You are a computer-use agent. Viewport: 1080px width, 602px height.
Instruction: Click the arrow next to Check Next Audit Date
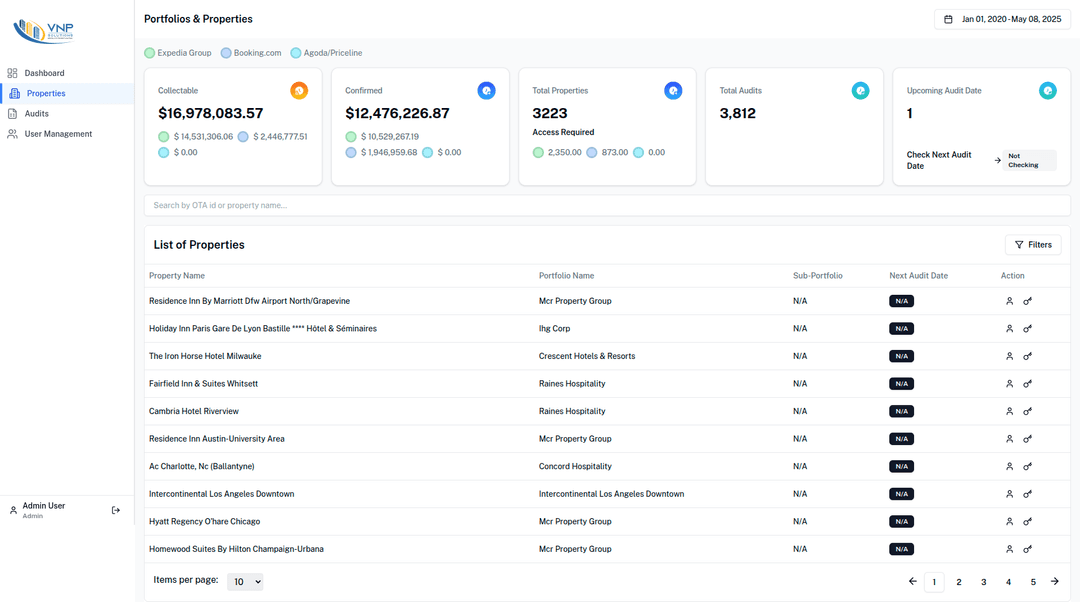997,160
